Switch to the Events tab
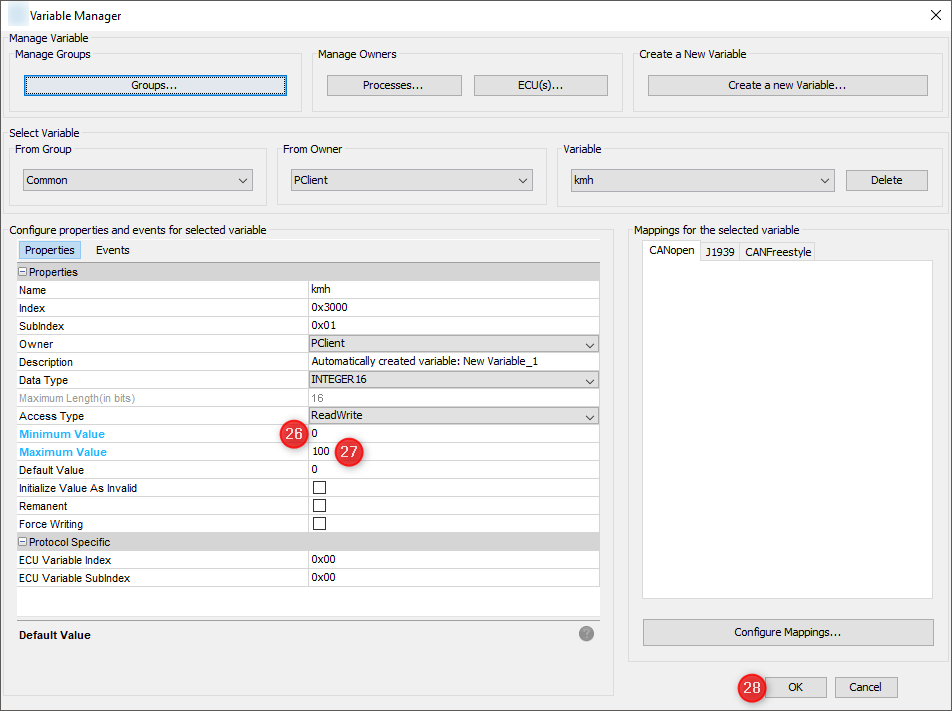The height and width of the screenshot is (711, 952). [x=113, y=250]
